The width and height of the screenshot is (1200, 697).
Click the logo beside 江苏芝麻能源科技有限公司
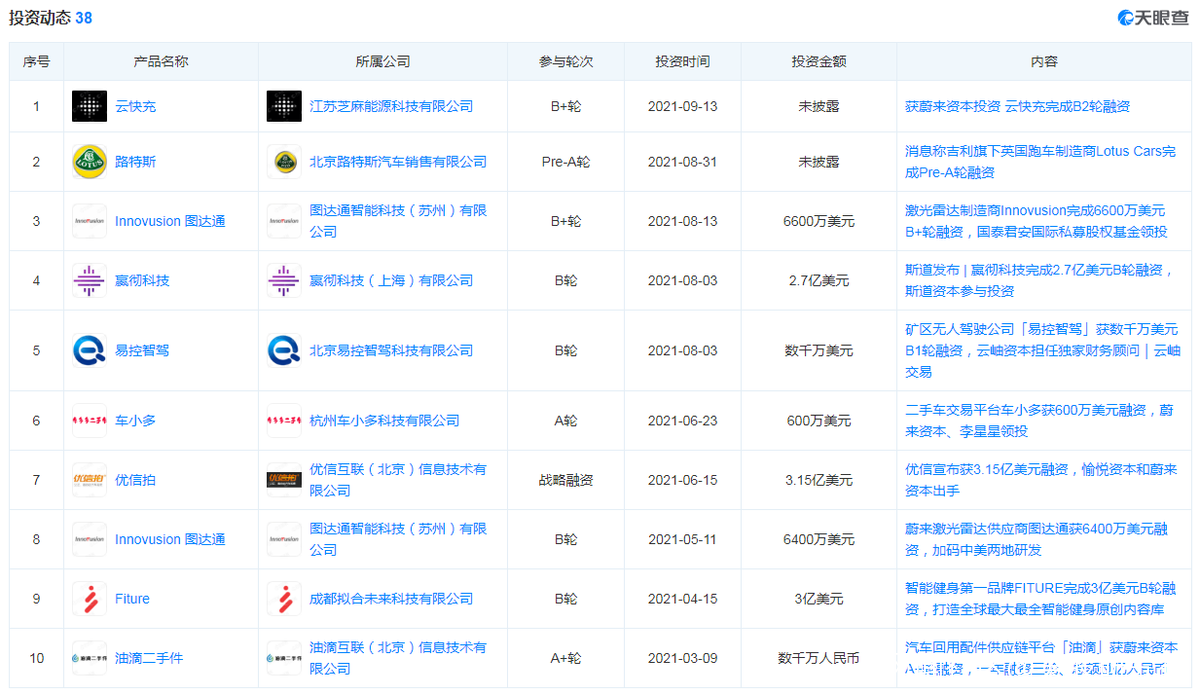(x=284, y=106)
